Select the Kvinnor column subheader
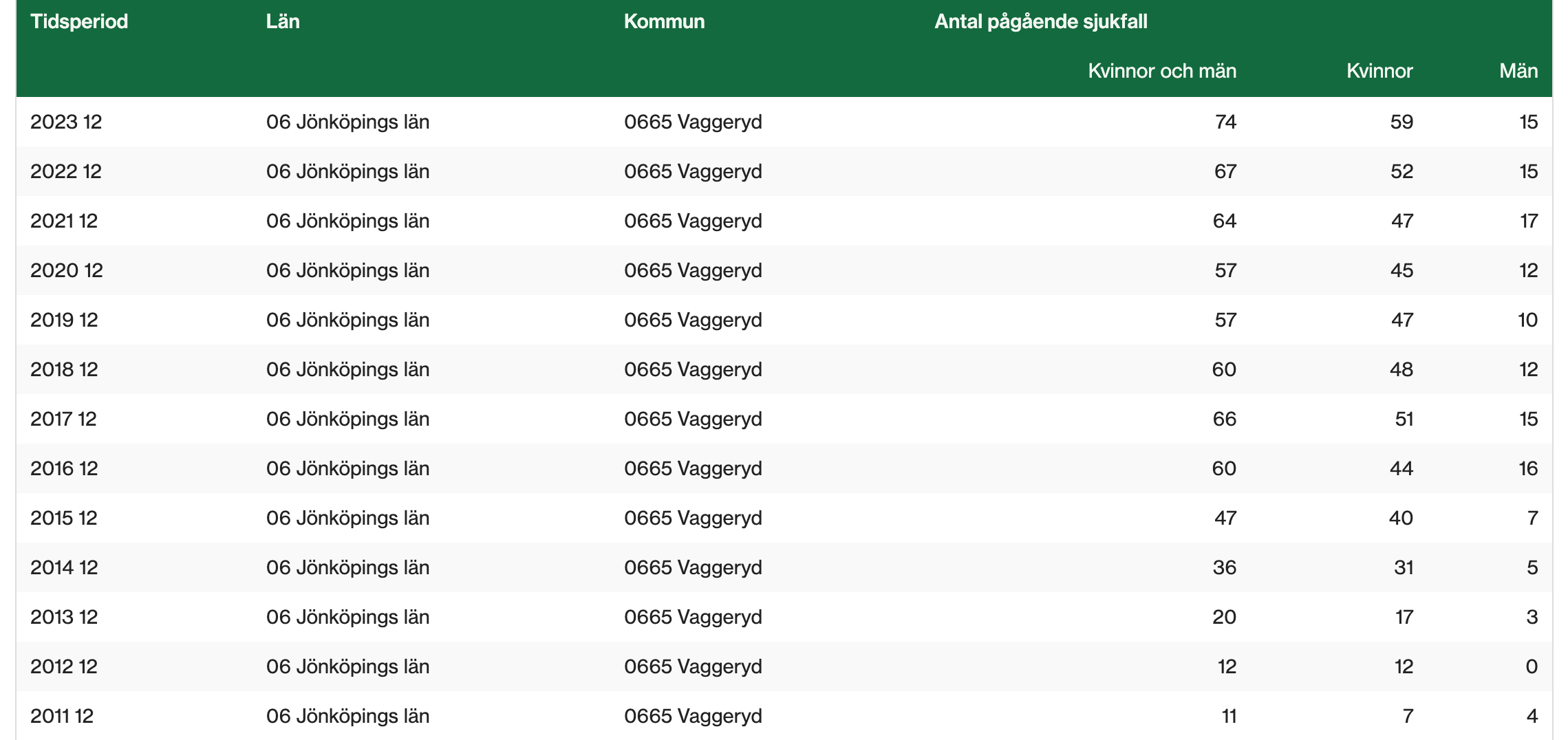1568x740 pixels. [x=1379, y=71]
